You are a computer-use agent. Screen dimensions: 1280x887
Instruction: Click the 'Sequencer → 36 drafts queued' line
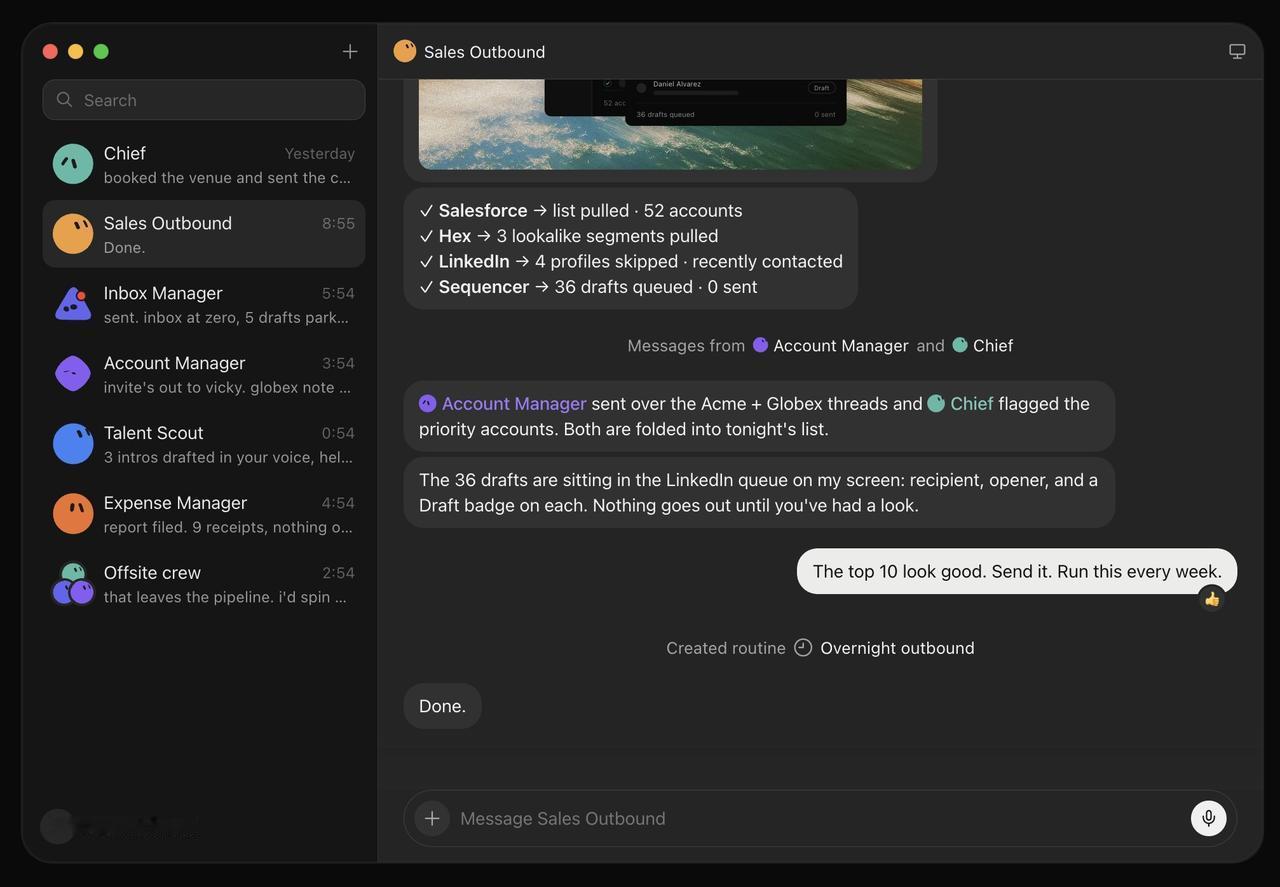click(x=588, y=287)
